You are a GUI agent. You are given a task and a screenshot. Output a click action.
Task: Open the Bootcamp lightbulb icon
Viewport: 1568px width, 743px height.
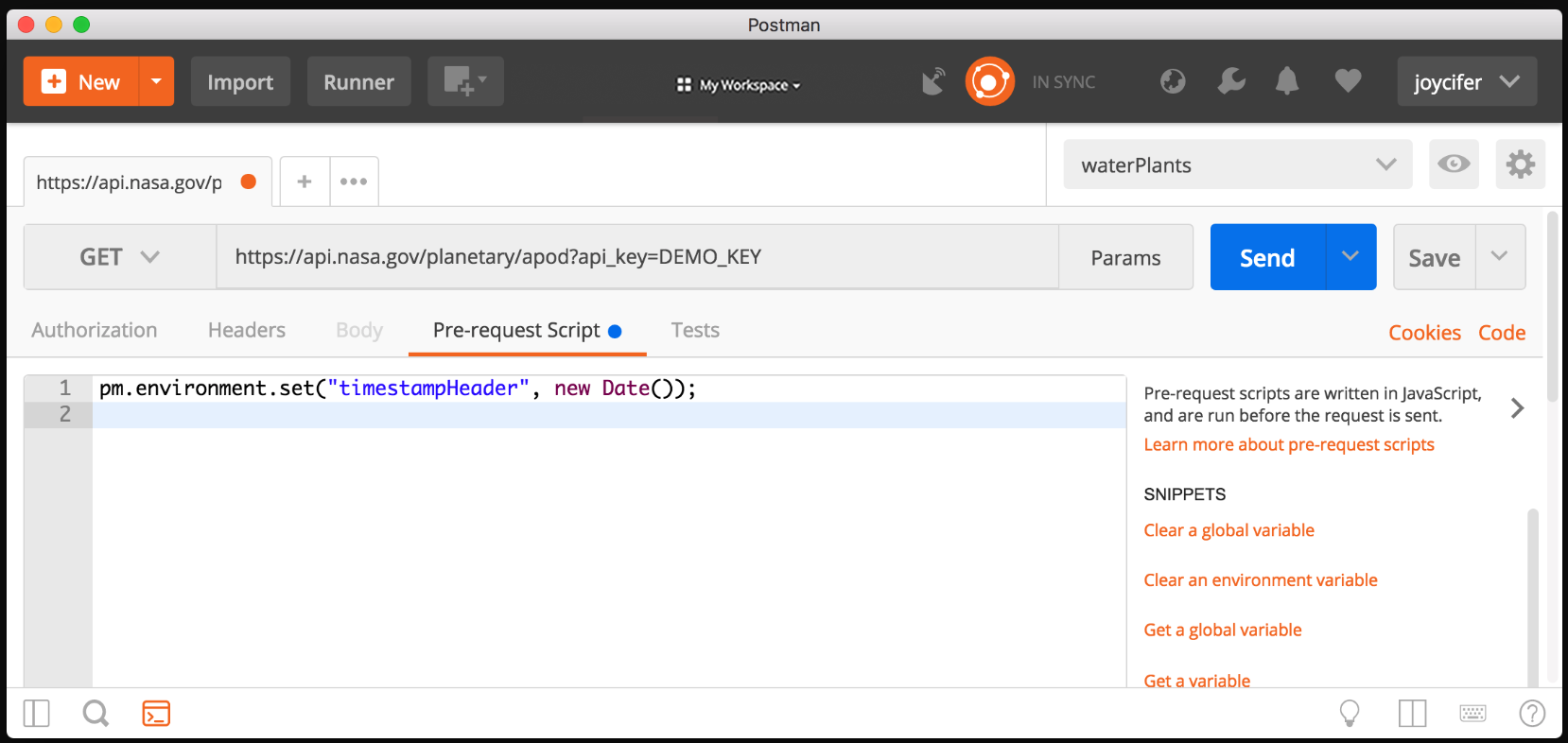click(x=1350, y=713)
